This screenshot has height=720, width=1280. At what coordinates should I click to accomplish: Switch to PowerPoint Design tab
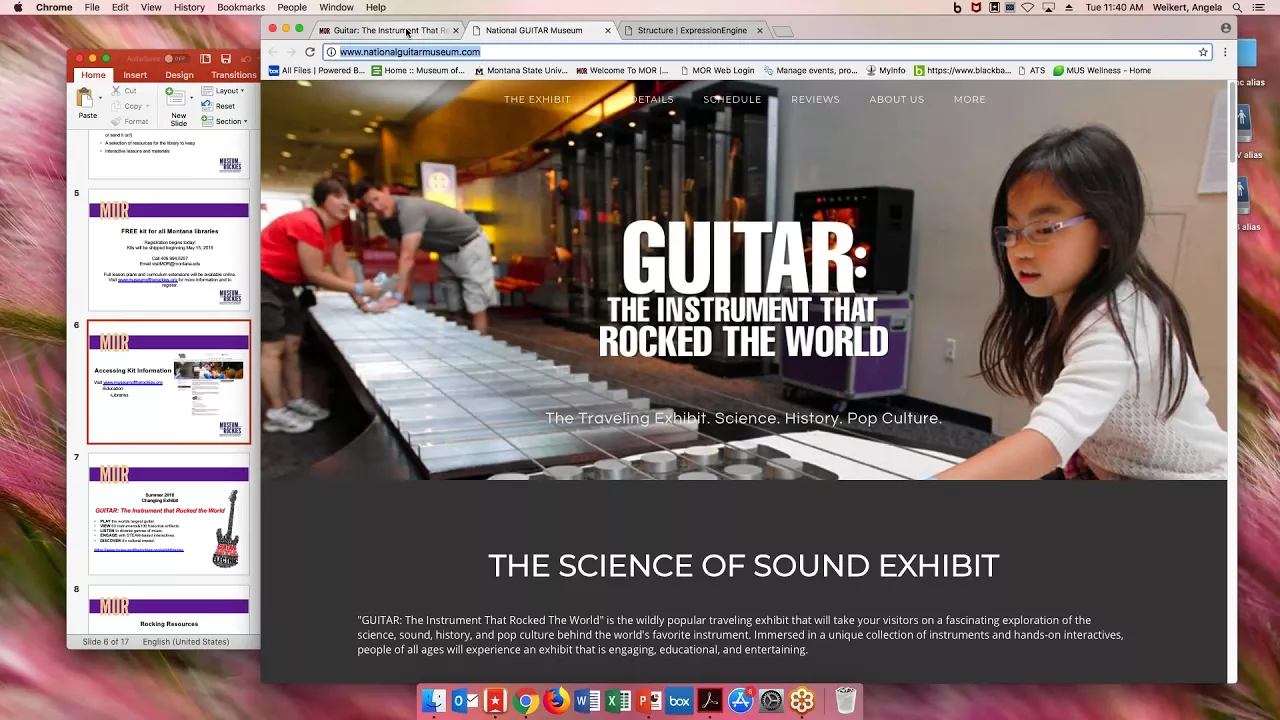(x=179, y=75)
